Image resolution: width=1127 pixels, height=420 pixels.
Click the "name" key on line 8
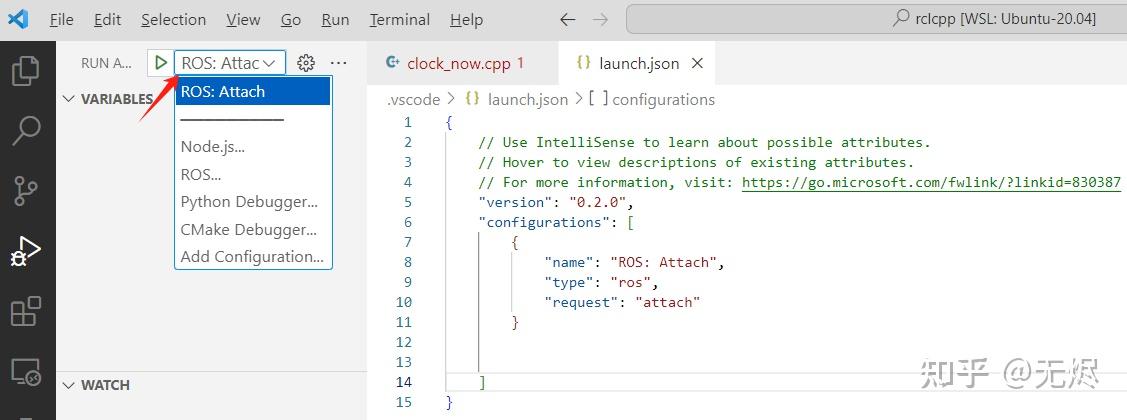pyautogui.click(x=569, y=262)
